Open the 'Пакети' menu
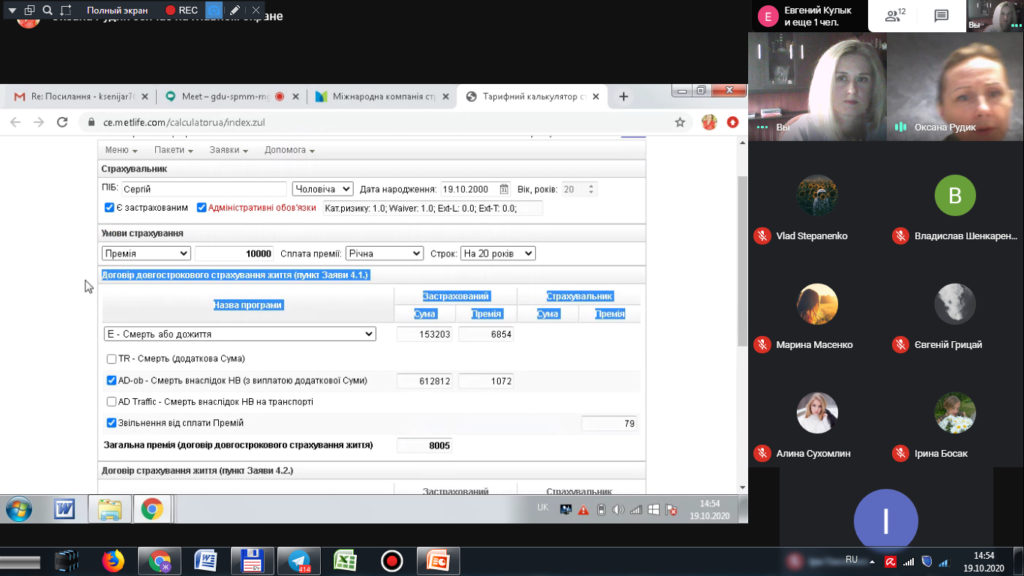This screenshot has height=576, width=1024. coord(174,151)
